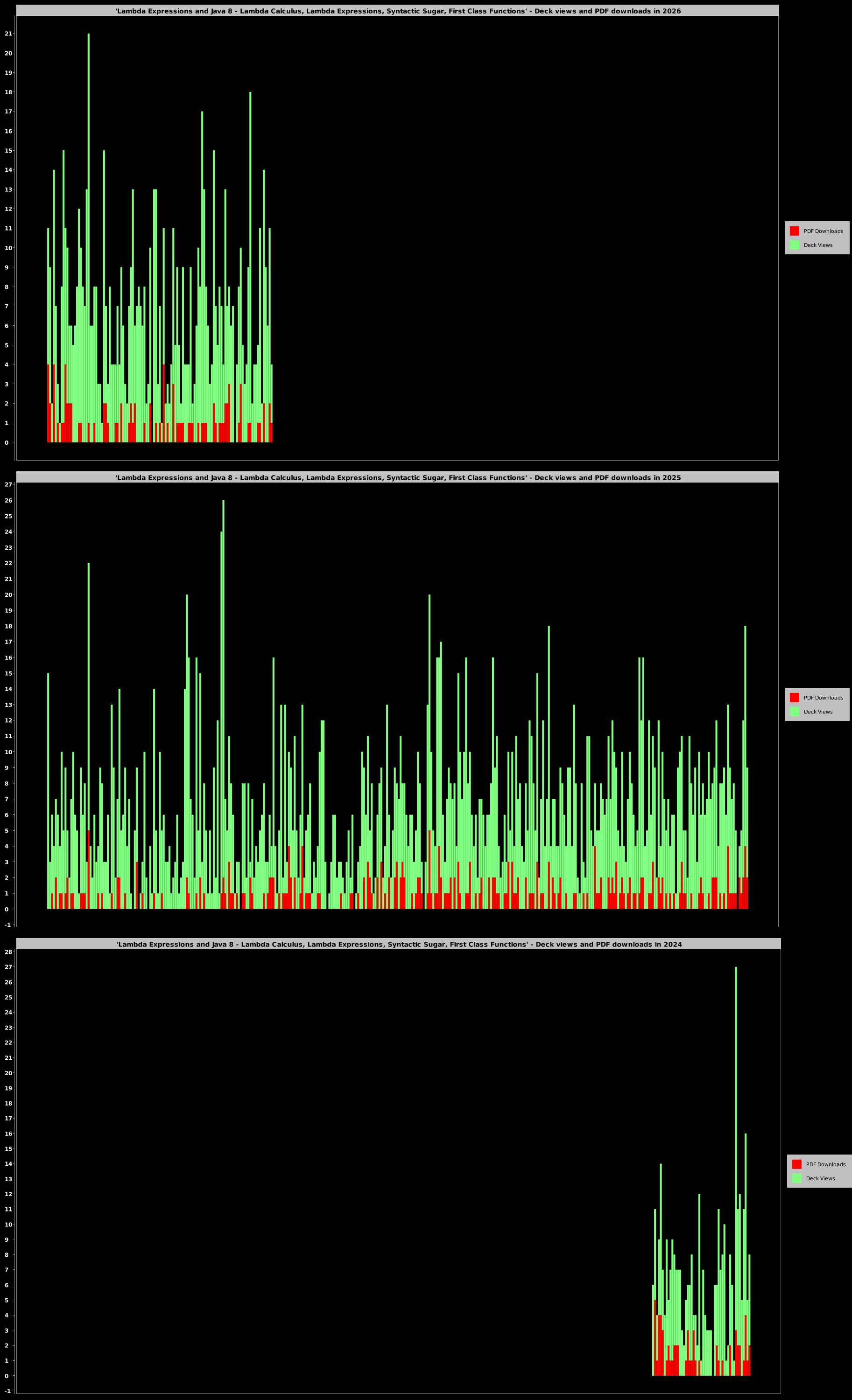Select green Deck Views swatch in 2025 legend
The image size is (852, 1400).
click(794, 711)
